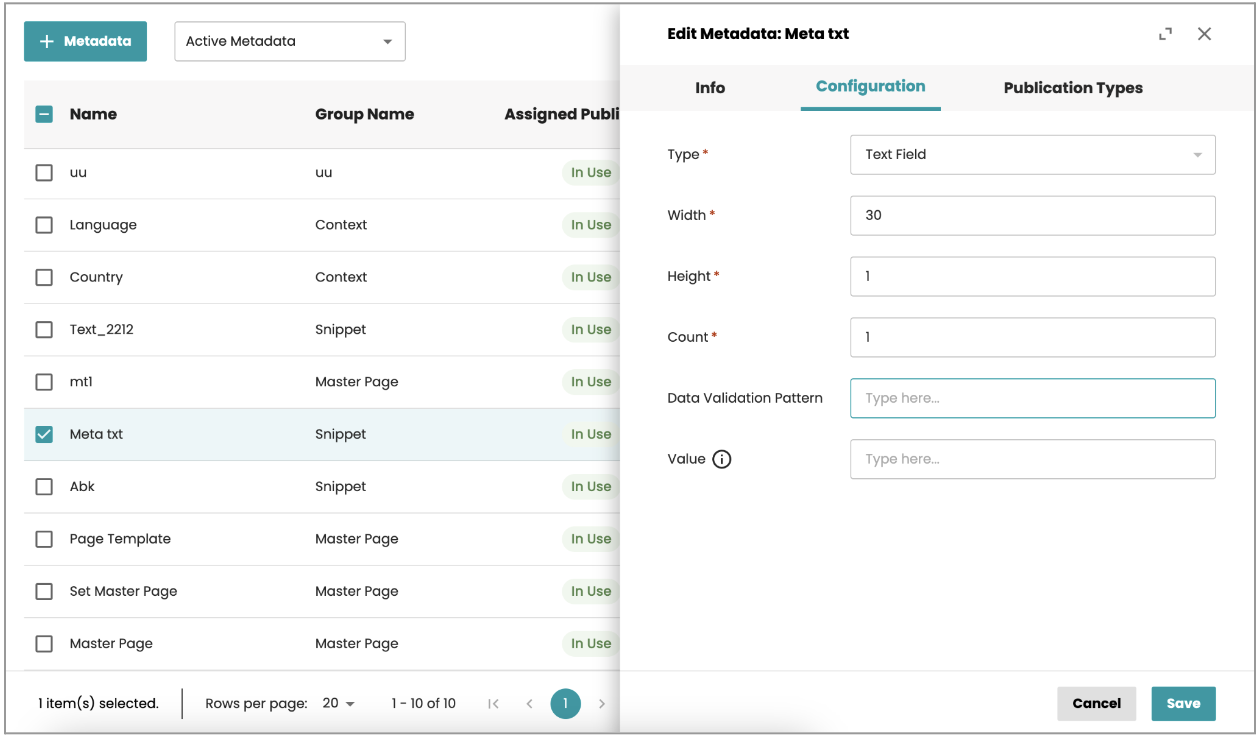This screenshot has height=736, width=1260.
Task: Cancel editing the metadata
Action: click(1096, 703)
